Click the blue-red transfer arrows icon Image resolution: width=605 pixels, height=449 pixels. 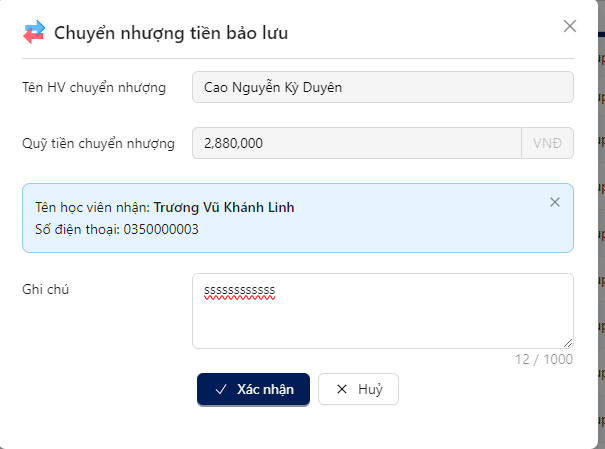click(34, 32)
